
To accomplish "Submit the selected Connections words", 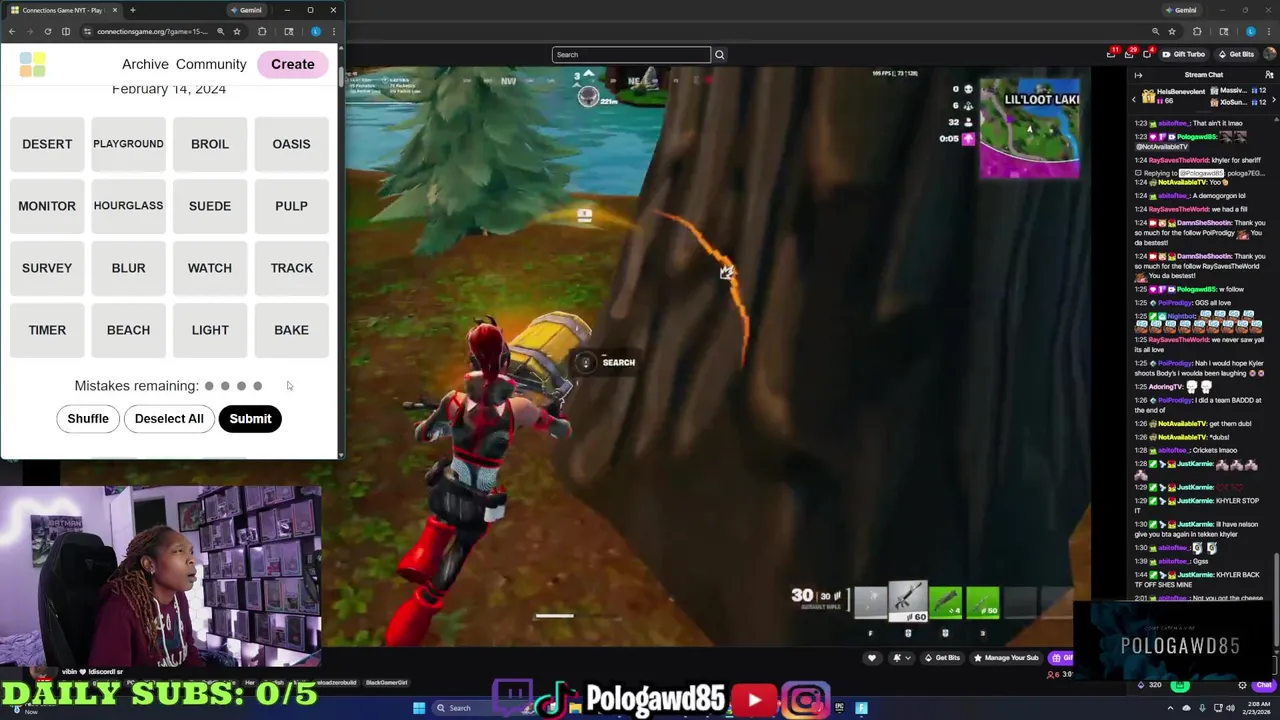I will [x=250, y=419].
